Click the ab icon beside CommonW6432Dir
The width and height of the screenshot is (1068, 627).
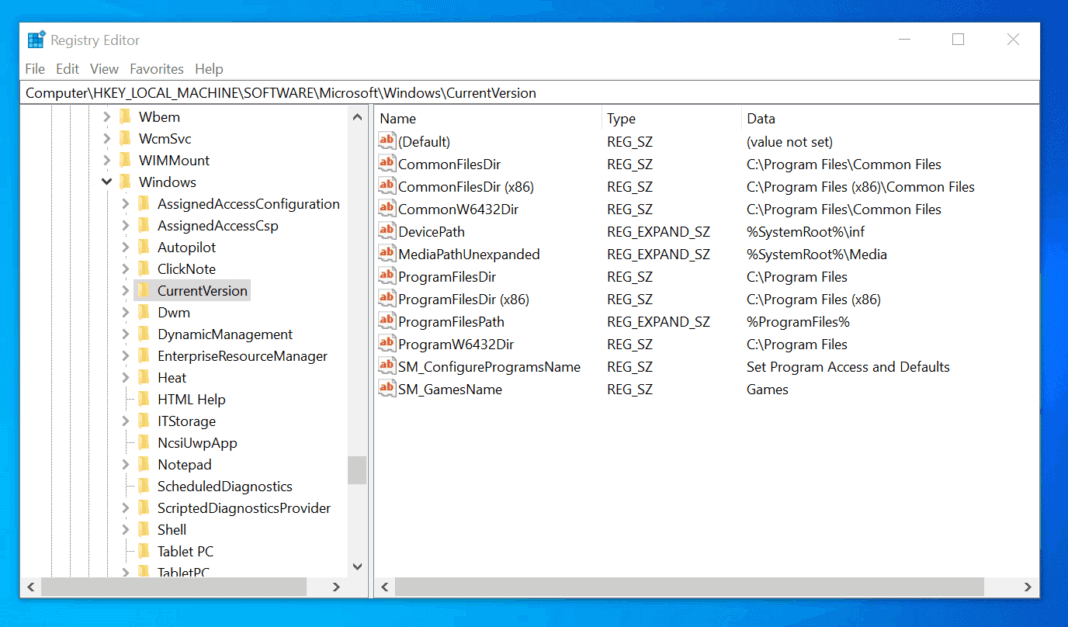coord(387,209)
